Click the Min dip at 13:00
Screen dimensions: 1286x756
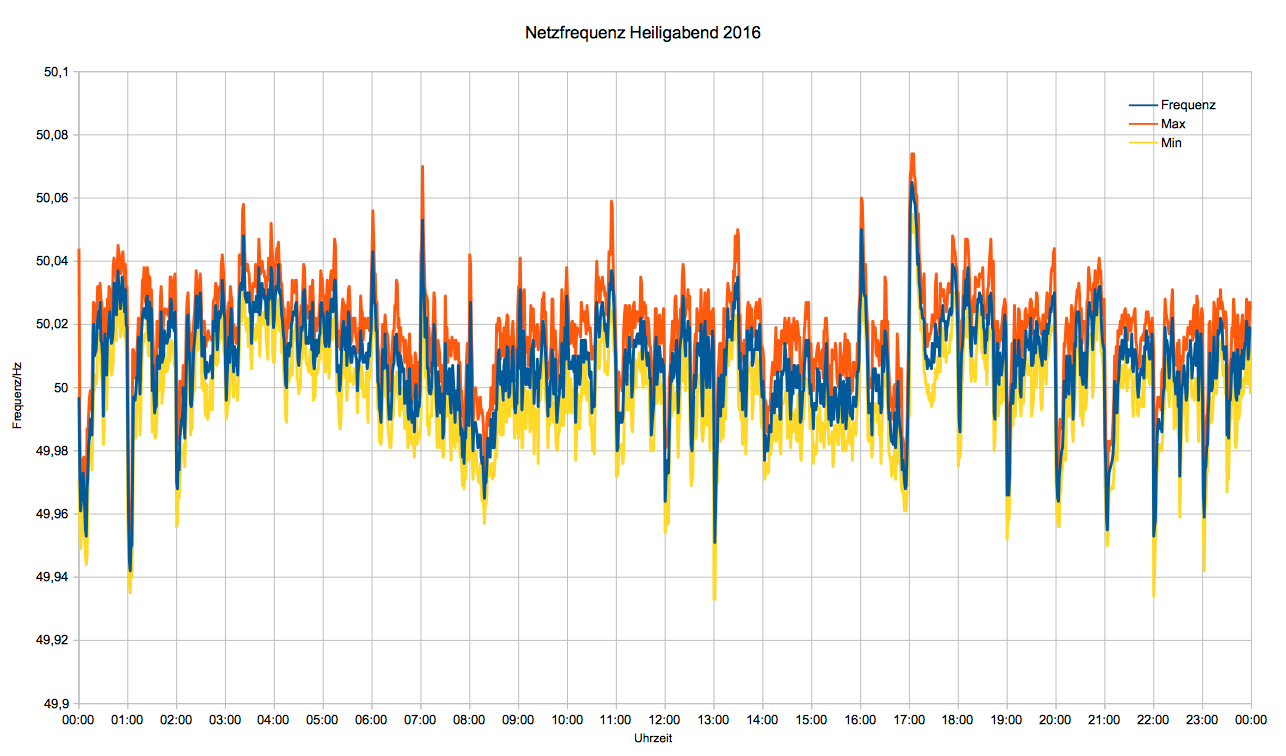(714, 597)
